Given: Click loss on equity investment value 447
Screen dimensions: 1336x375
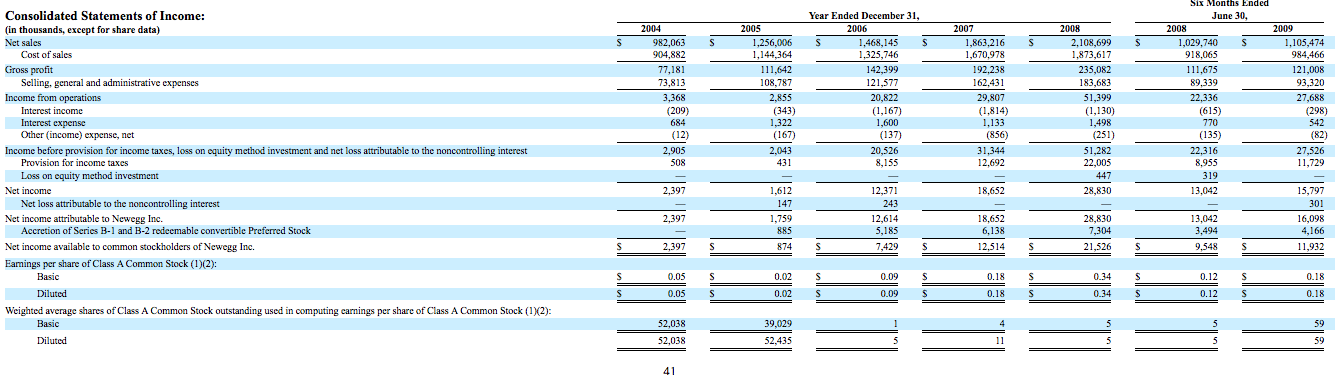Looking at the screenshot, I should point(1103,175).
